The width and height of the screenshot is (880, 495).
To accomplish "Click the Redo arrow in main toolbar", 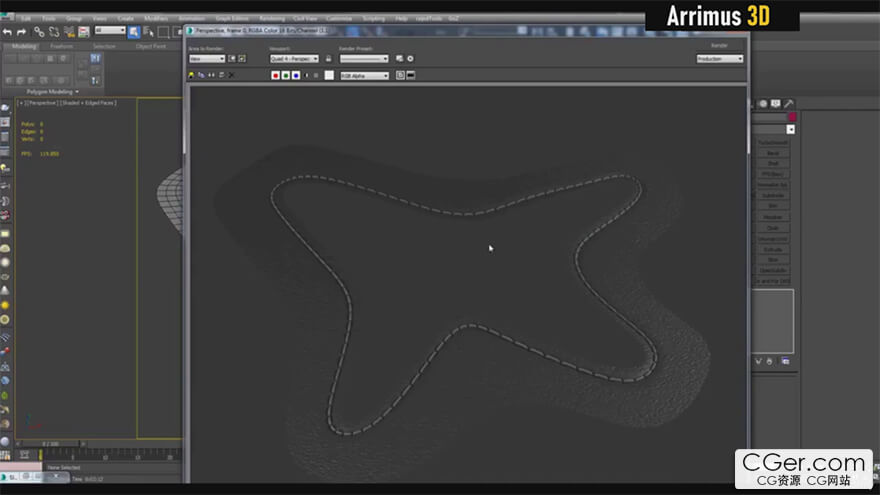I will pos(21,32).
